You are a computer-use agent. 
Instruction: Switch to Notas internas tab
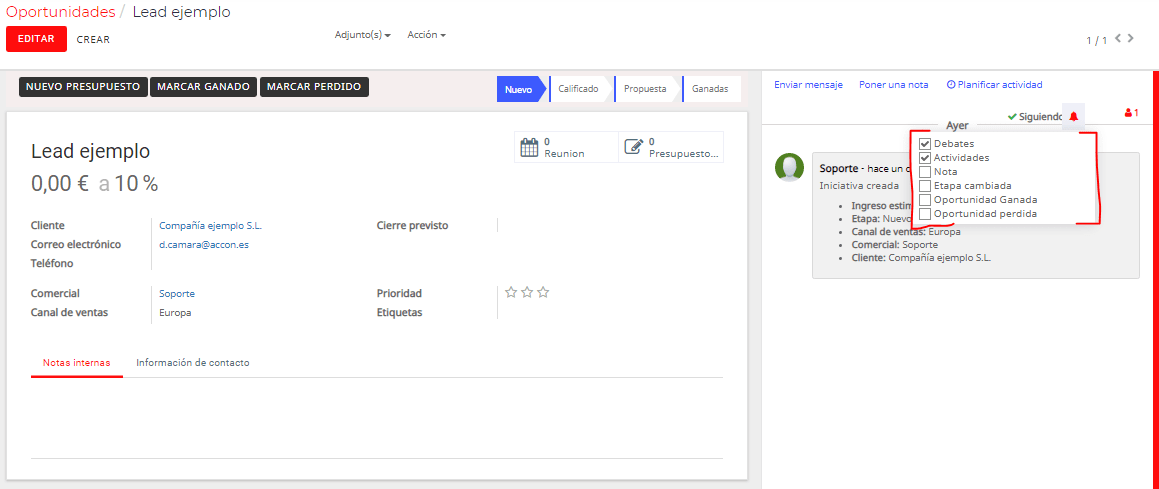click(x=77, y=363)
